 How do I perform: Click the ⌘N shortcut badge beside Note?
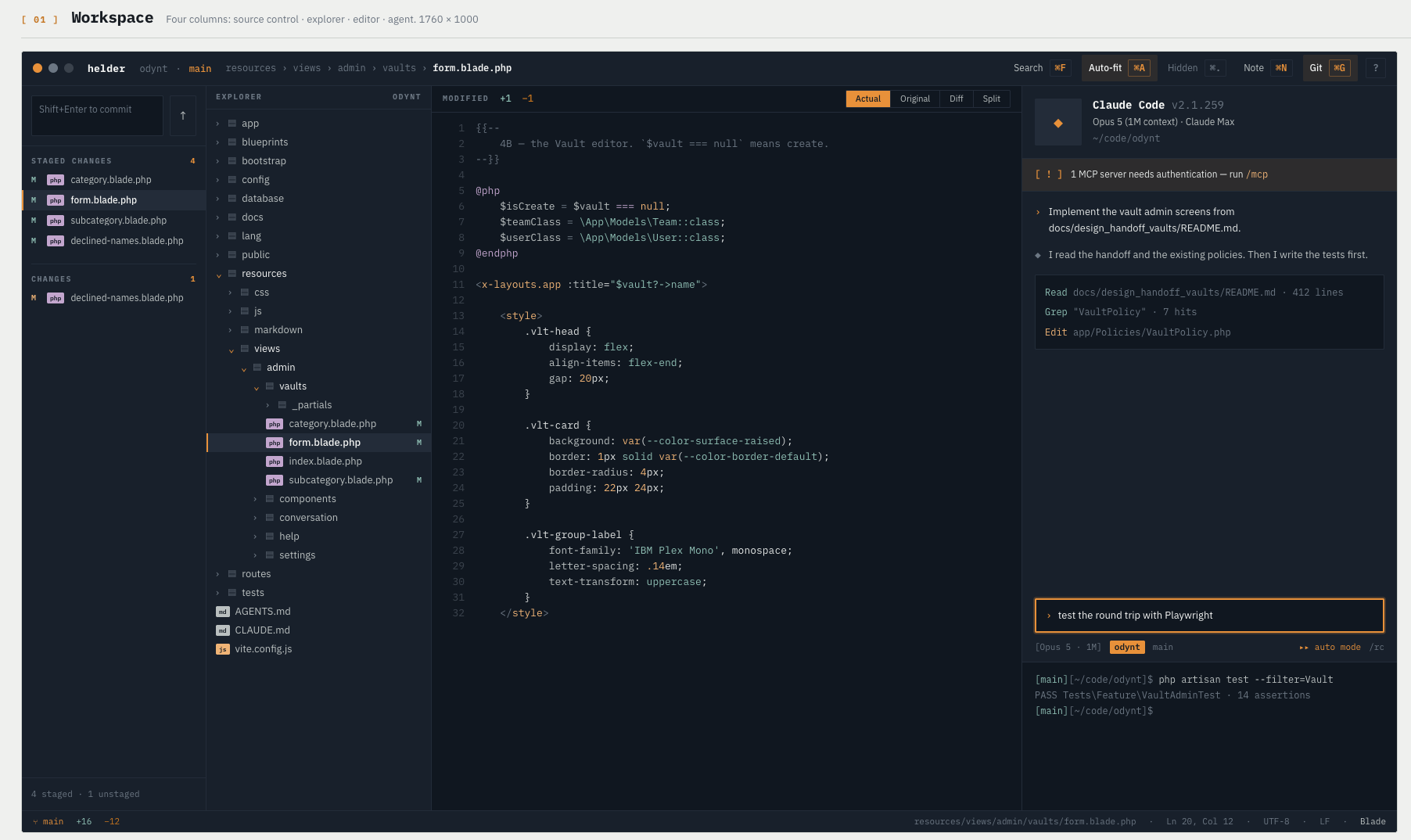(1281, 68)
